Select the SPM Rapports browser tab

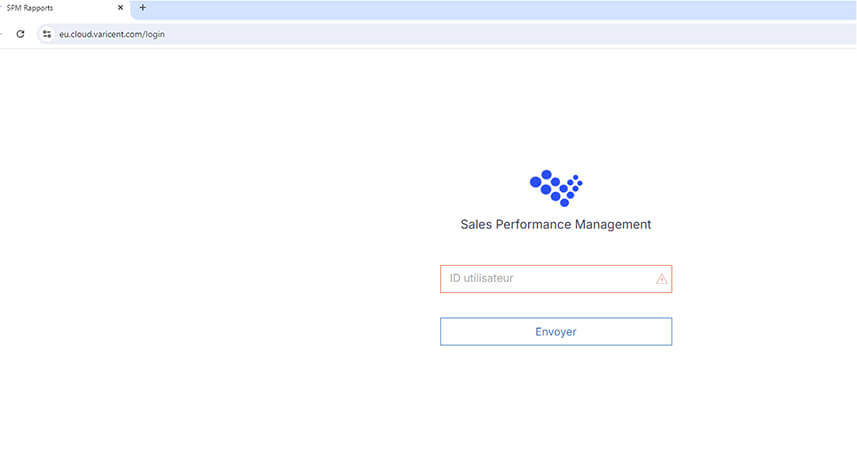coord(50,8)
